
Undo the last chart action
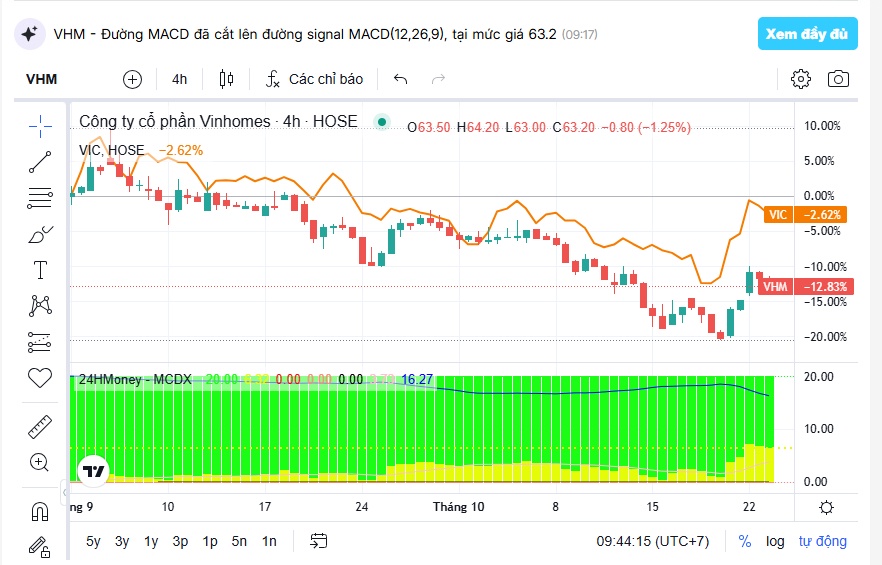click(x=400, y=79)
